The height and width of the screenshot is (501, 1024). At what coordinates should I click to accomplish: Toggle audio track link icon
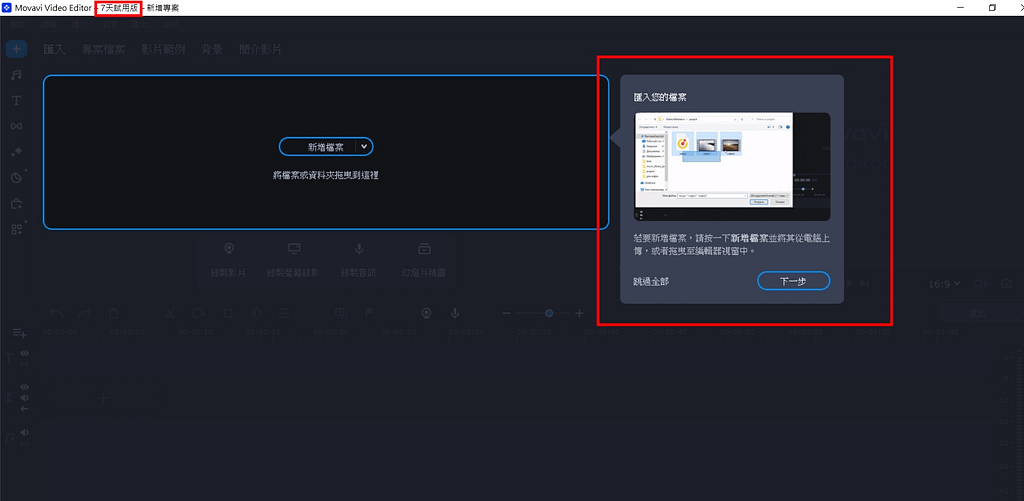(x=25, y=443)
